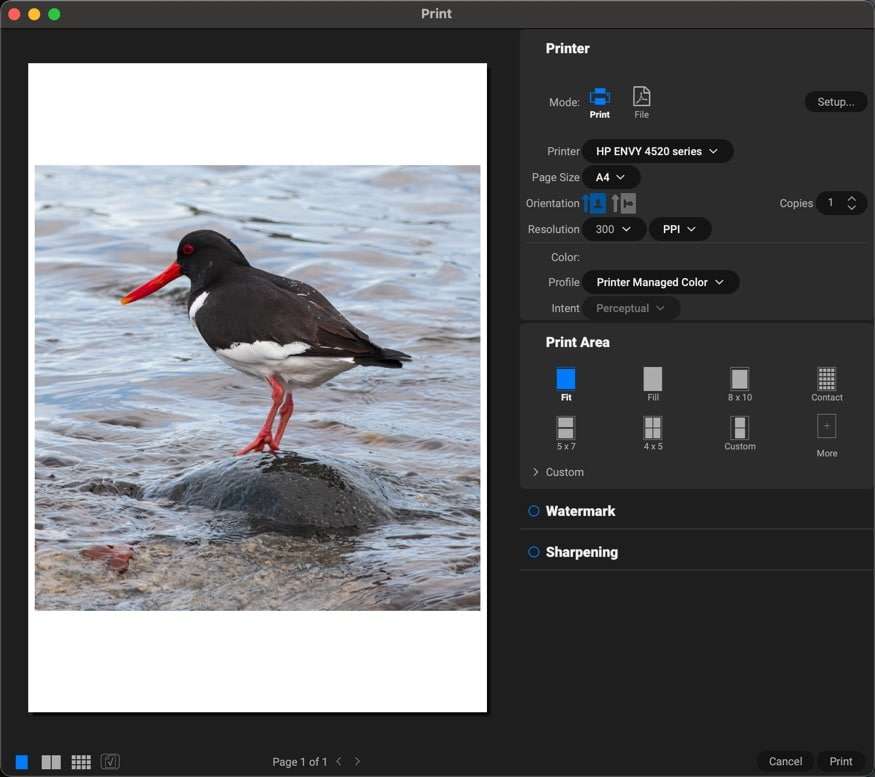This screenshot has height=777, width=875.
Task: Switch to single page preview view
Action: pos(22,762)
